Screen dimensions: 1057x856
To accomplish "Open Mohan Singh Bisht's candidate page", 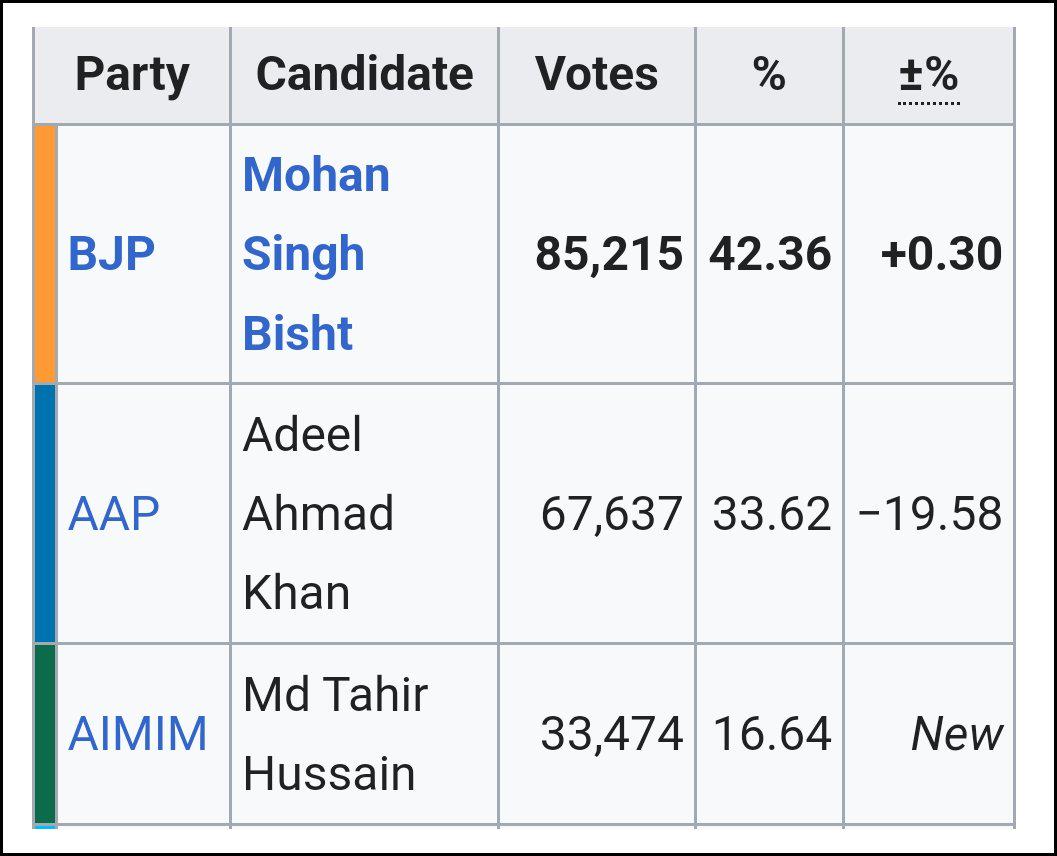I will pos(316,254).
